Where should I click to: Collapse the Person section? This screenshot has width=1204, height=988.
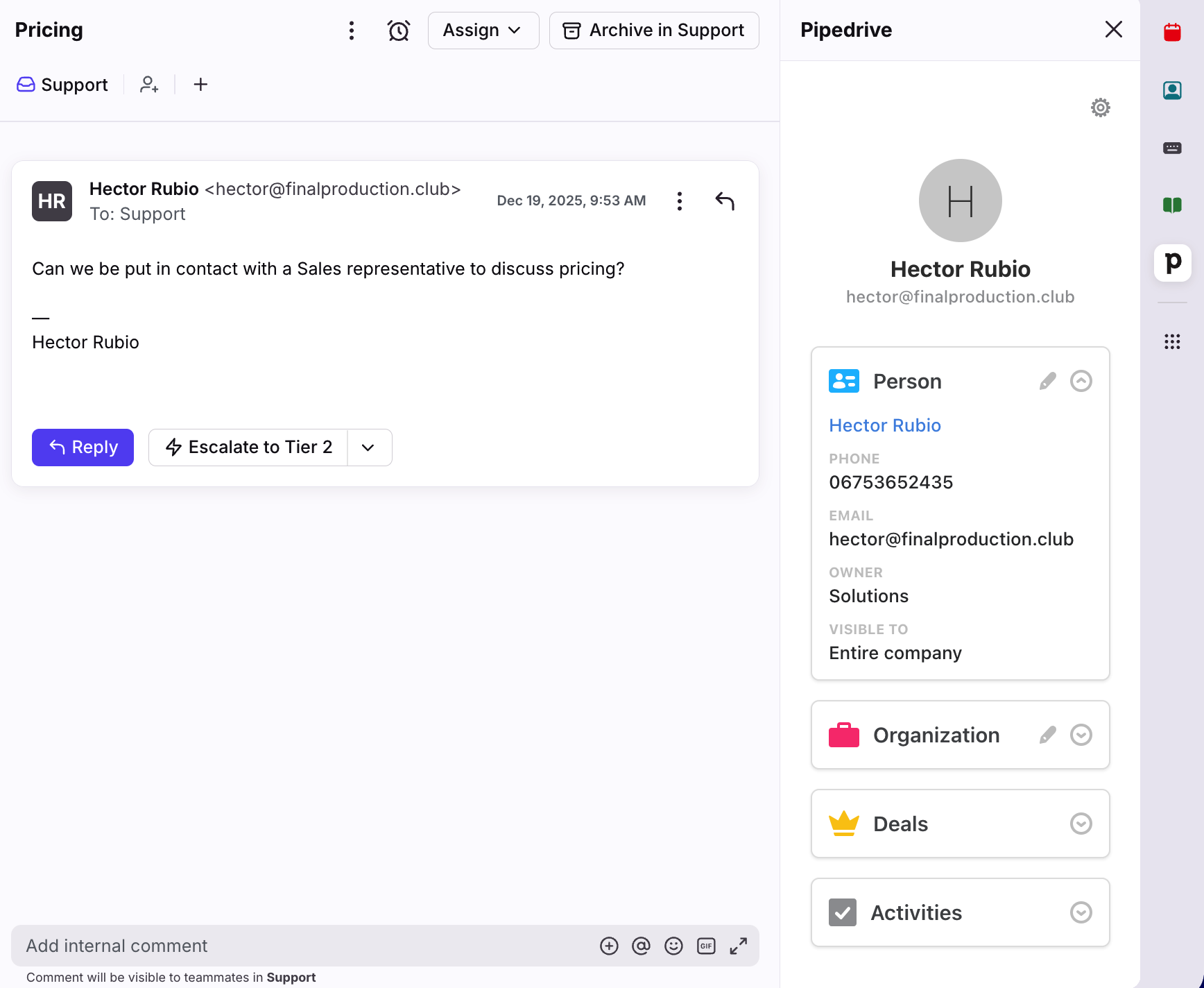click(1081, 381)
